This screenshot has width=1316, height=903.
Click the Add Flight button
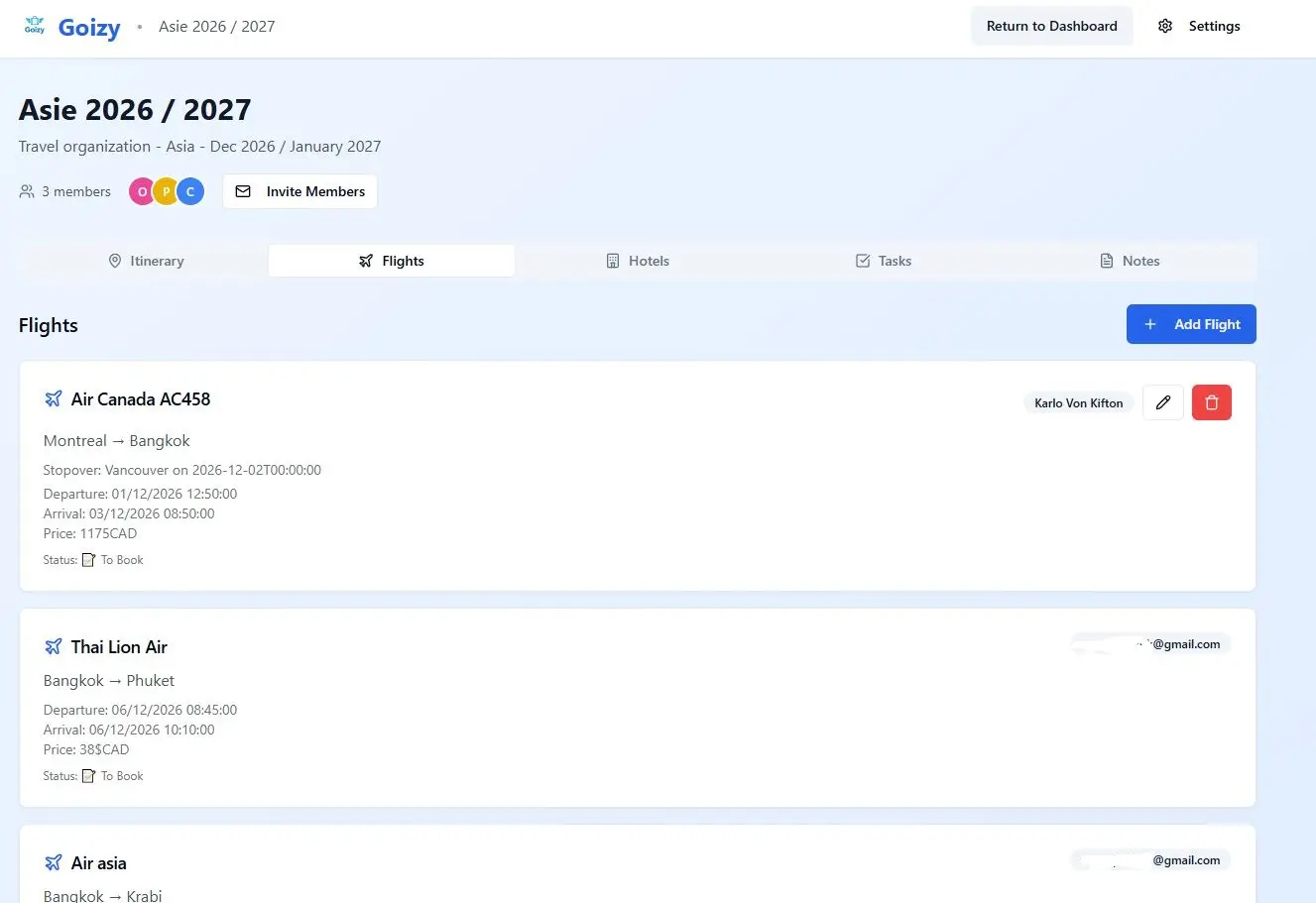click(1191, 324)
